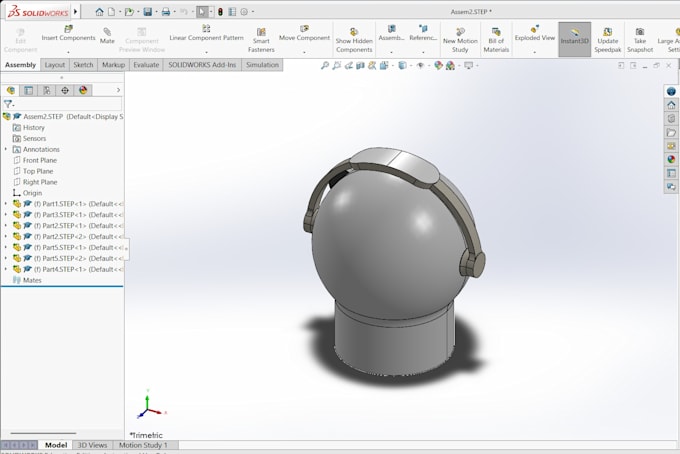Select the DisplayManager color wheel tab
This screenshot has height=454, width=680.
tap(83, 90)
